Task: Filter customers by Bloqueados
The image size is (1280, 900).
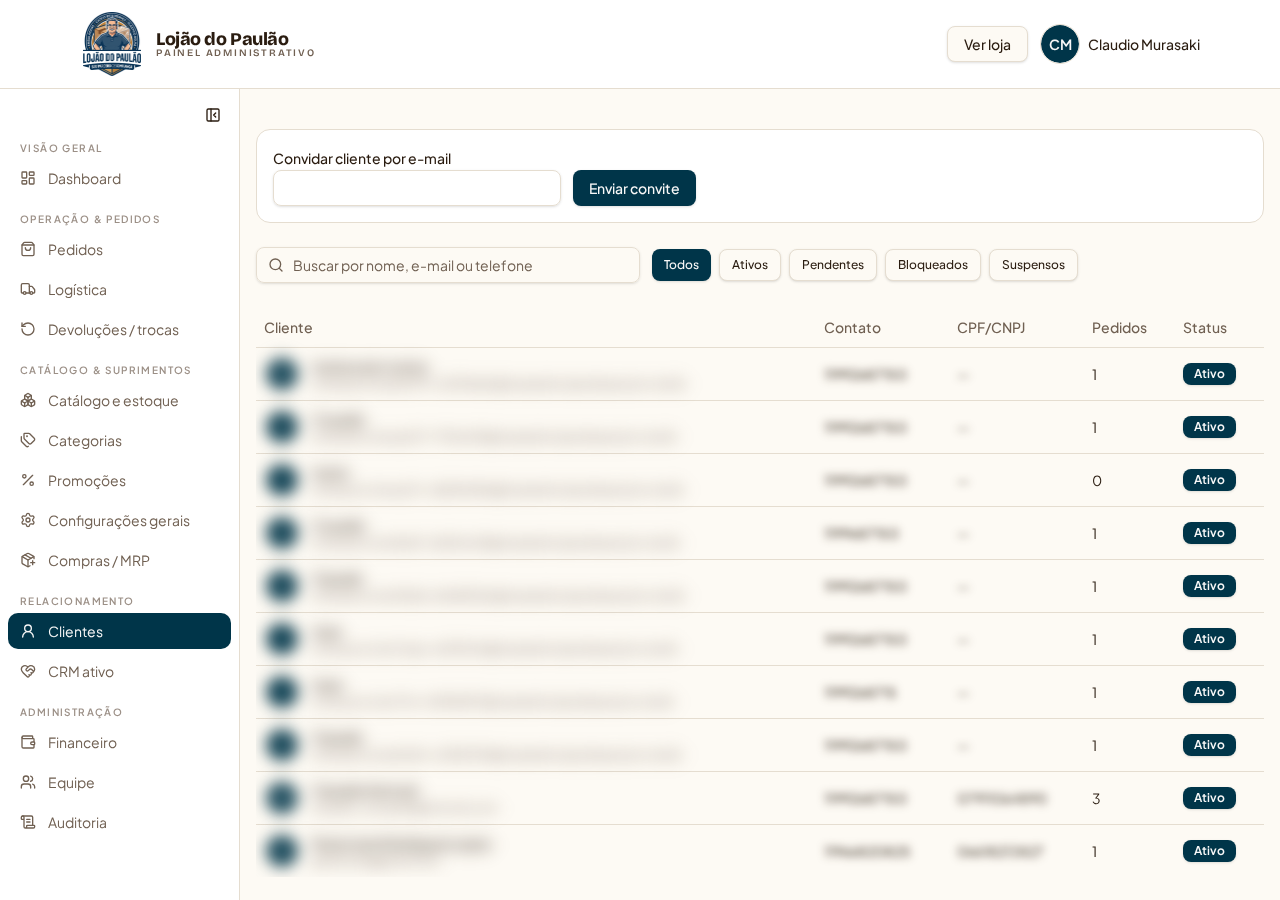Action: point(933,265)
